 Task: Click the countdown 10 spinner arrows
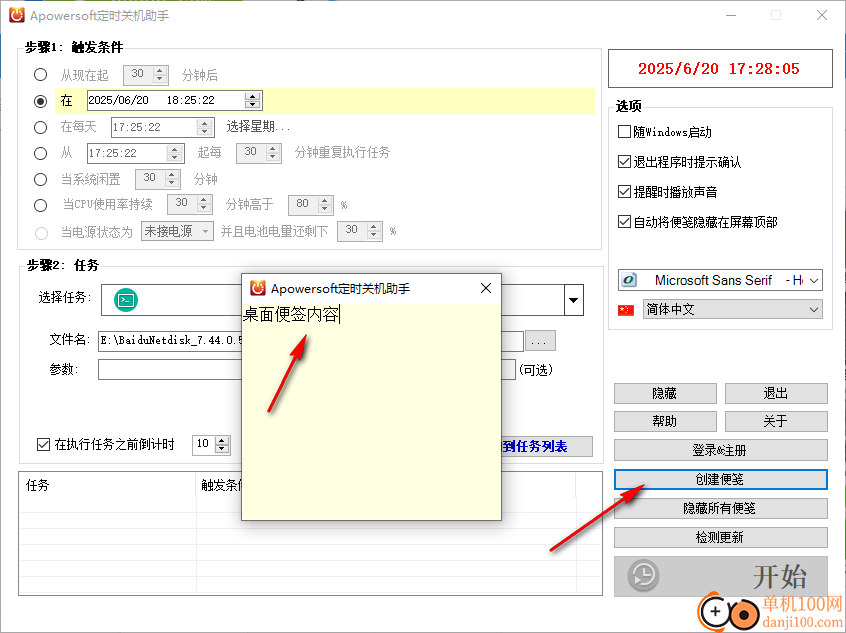pyautogui.click(x=222, y=445)
